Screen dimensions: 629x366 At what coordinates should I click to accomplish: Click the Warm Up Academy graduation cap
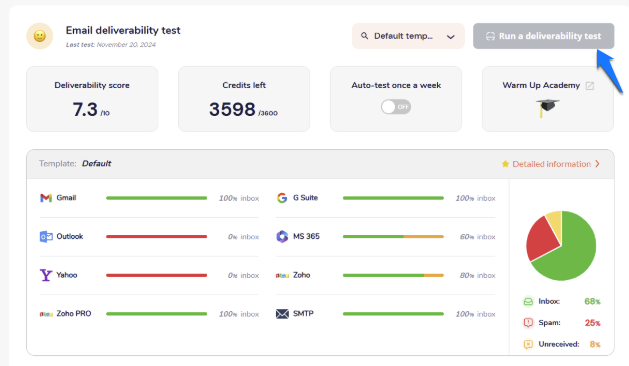tap(547, 107)
